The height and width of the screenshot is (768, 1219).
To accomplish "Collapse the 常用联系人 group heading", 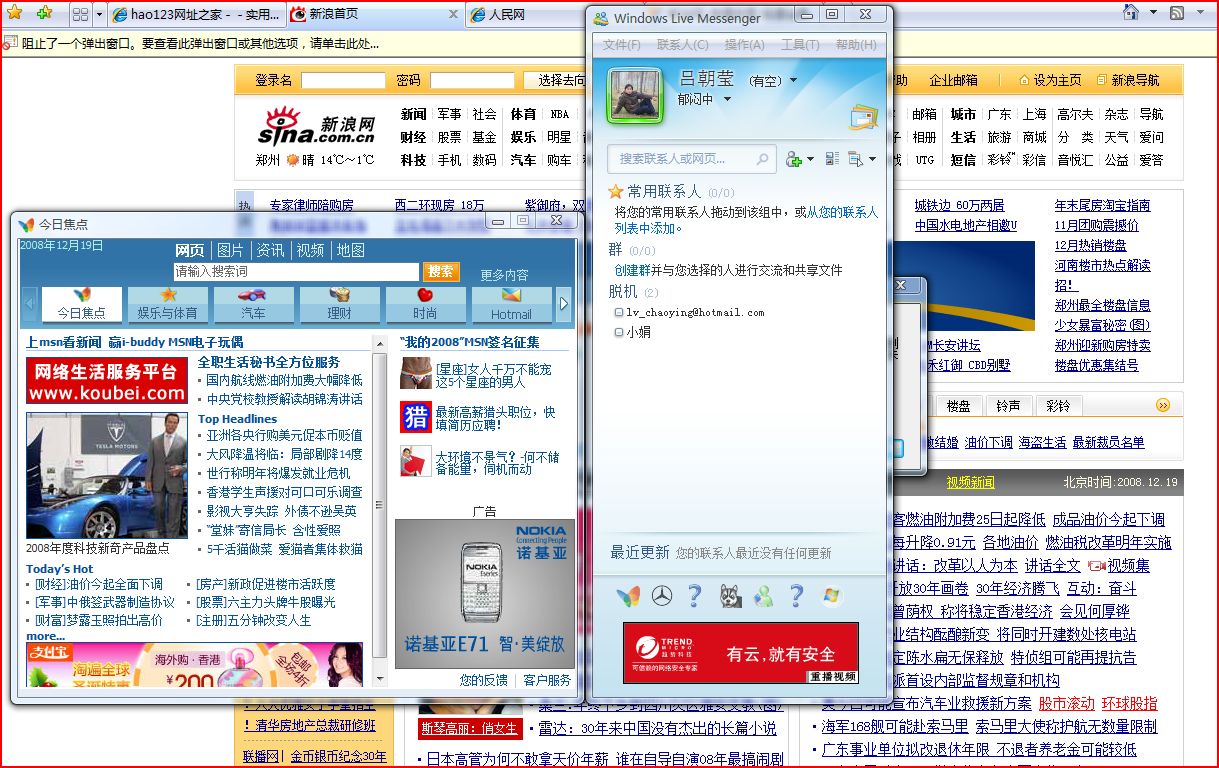I will click(x=664, y=191).
